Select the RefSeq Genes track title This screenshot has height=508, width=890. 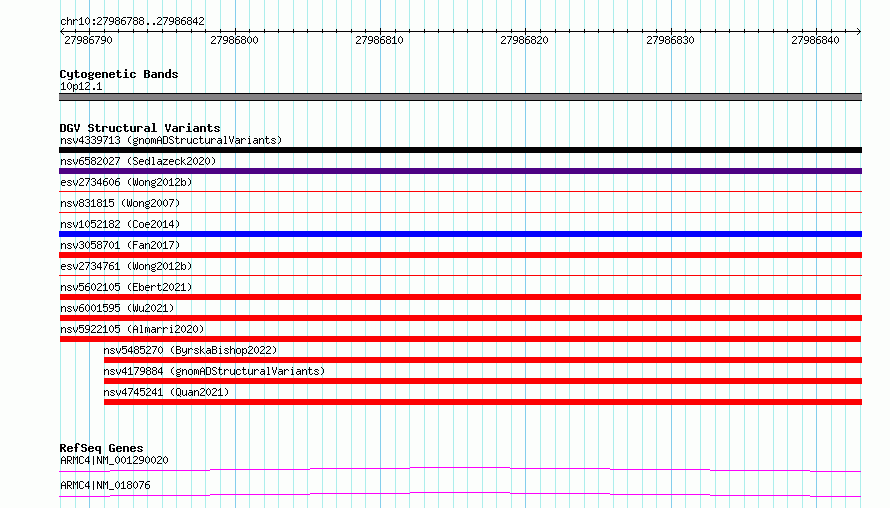[x=101, y=448]
